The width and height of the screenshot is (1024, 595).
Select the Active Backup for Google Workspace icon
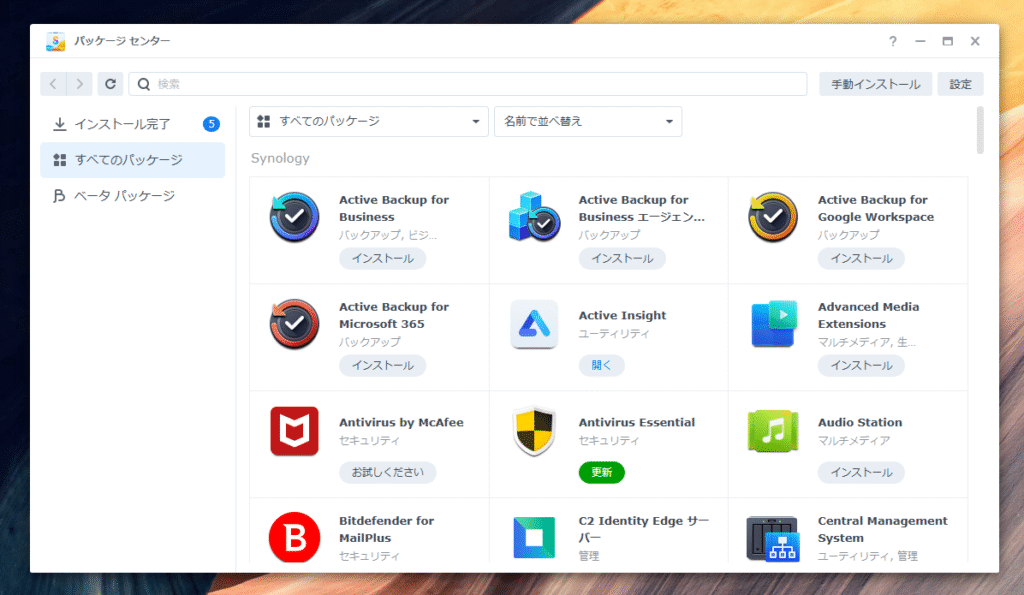773,217
